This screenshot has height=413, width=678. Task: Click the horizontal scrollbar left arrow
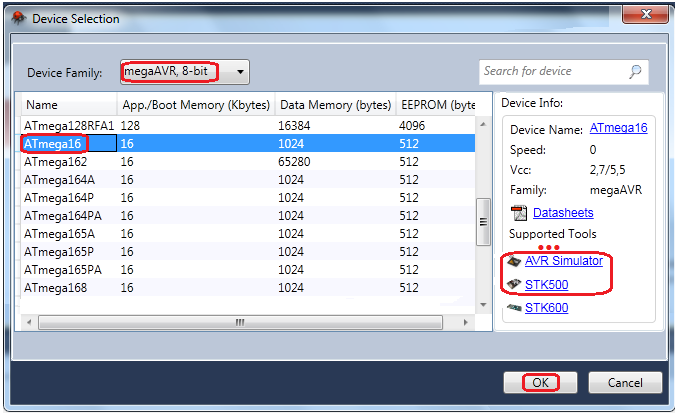tap(29, 322)
